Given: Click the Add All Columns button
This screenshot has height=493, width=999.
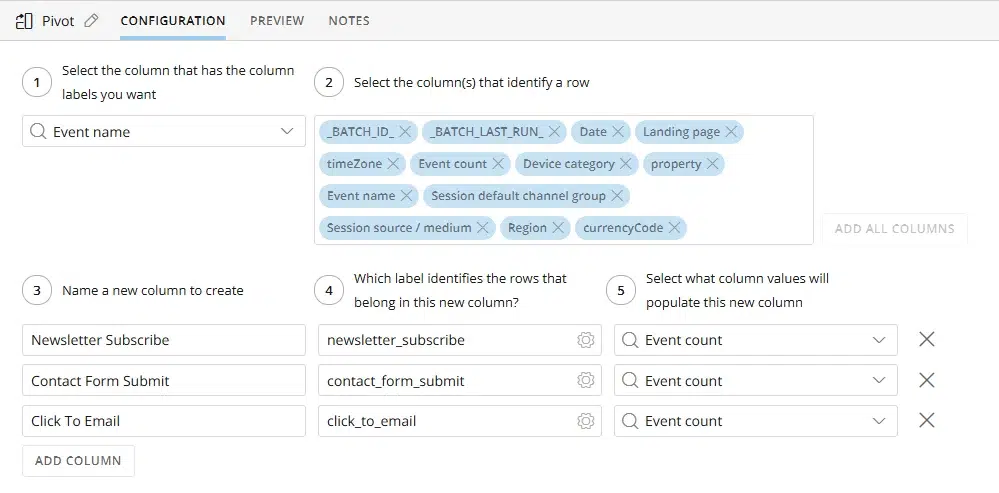Looking at the screenshot, I should [x=895, y=229].
